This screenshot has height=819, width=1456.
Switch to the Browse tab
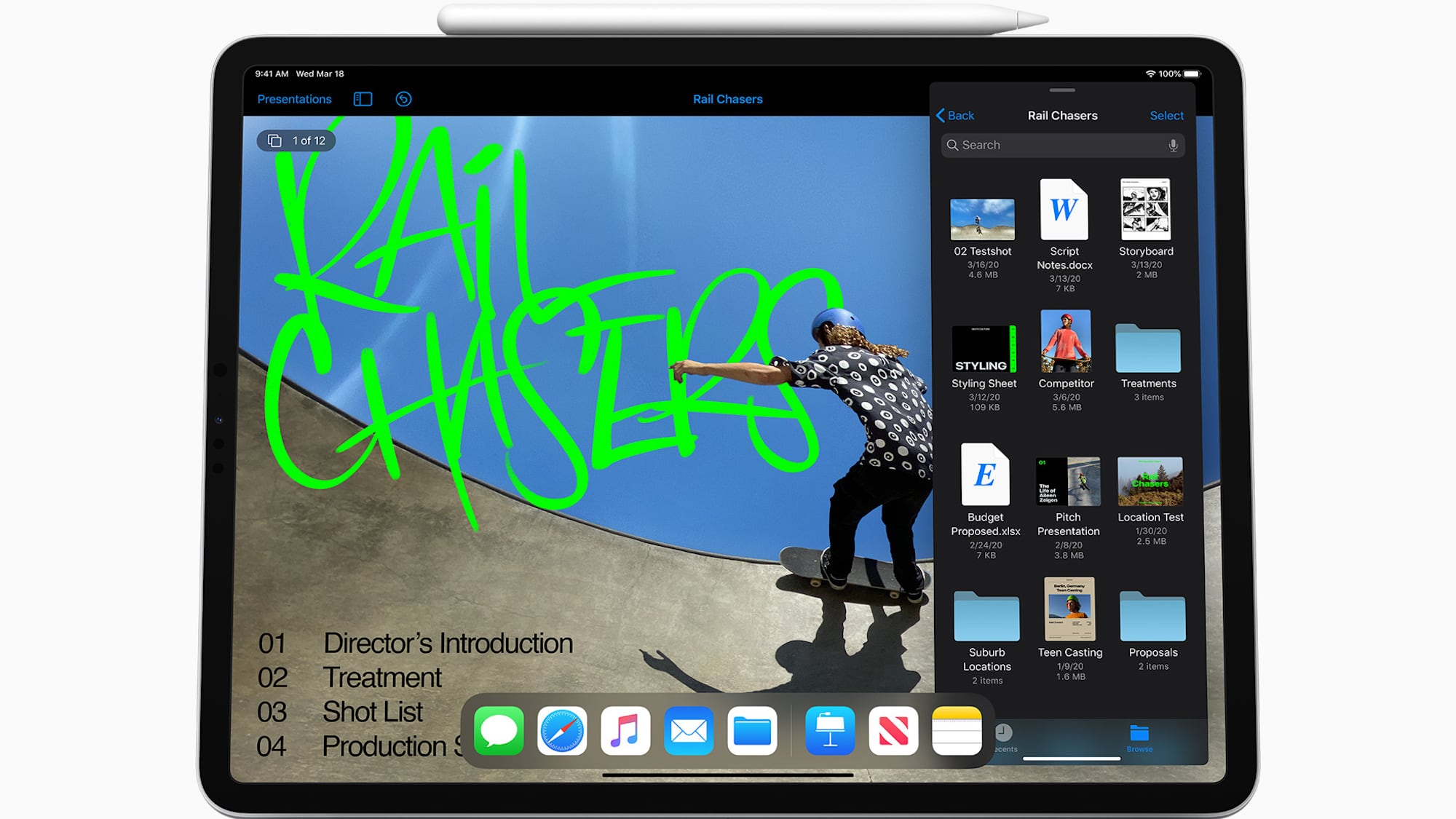[1139, 737]
